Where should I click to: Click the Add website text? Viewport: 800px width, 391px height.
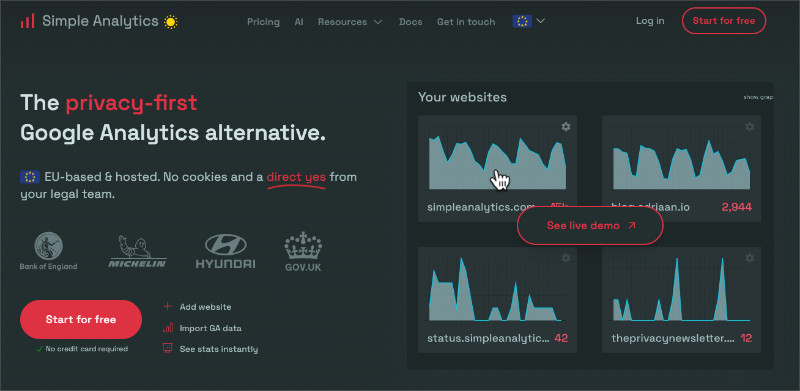point(205,307)
